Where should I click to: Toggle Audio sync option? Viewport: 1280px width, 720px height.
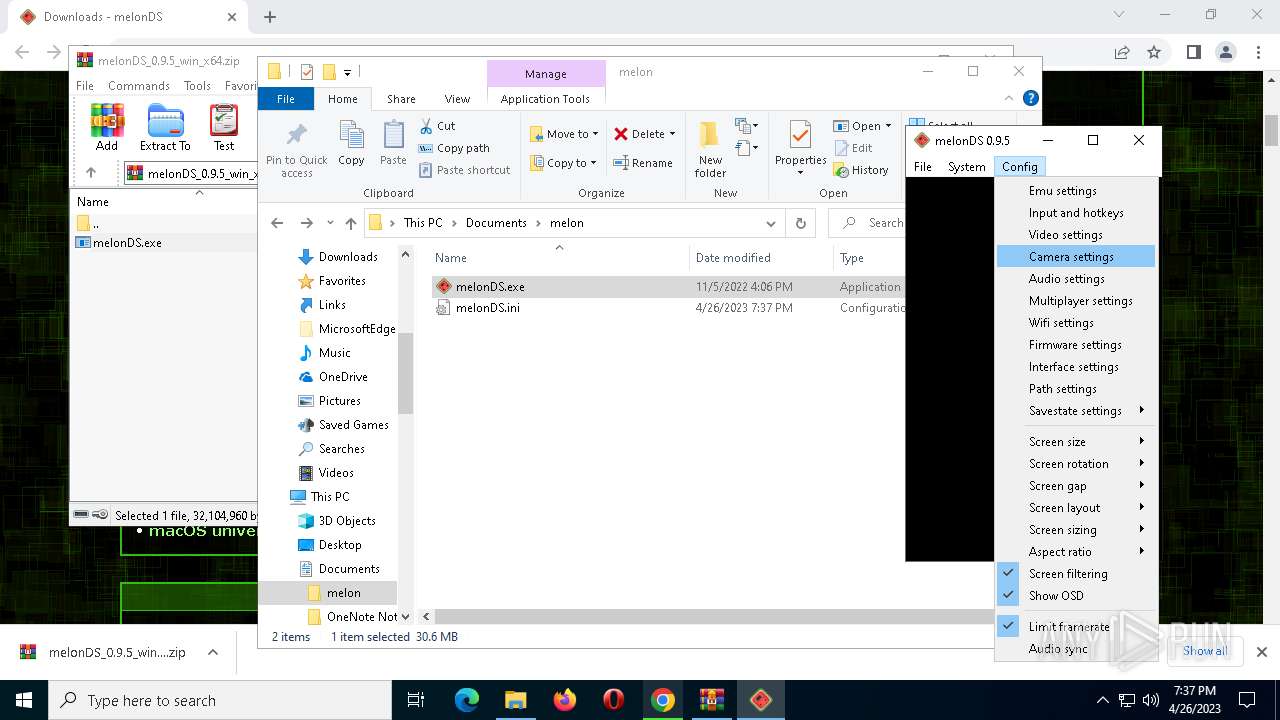(1076, 649)
